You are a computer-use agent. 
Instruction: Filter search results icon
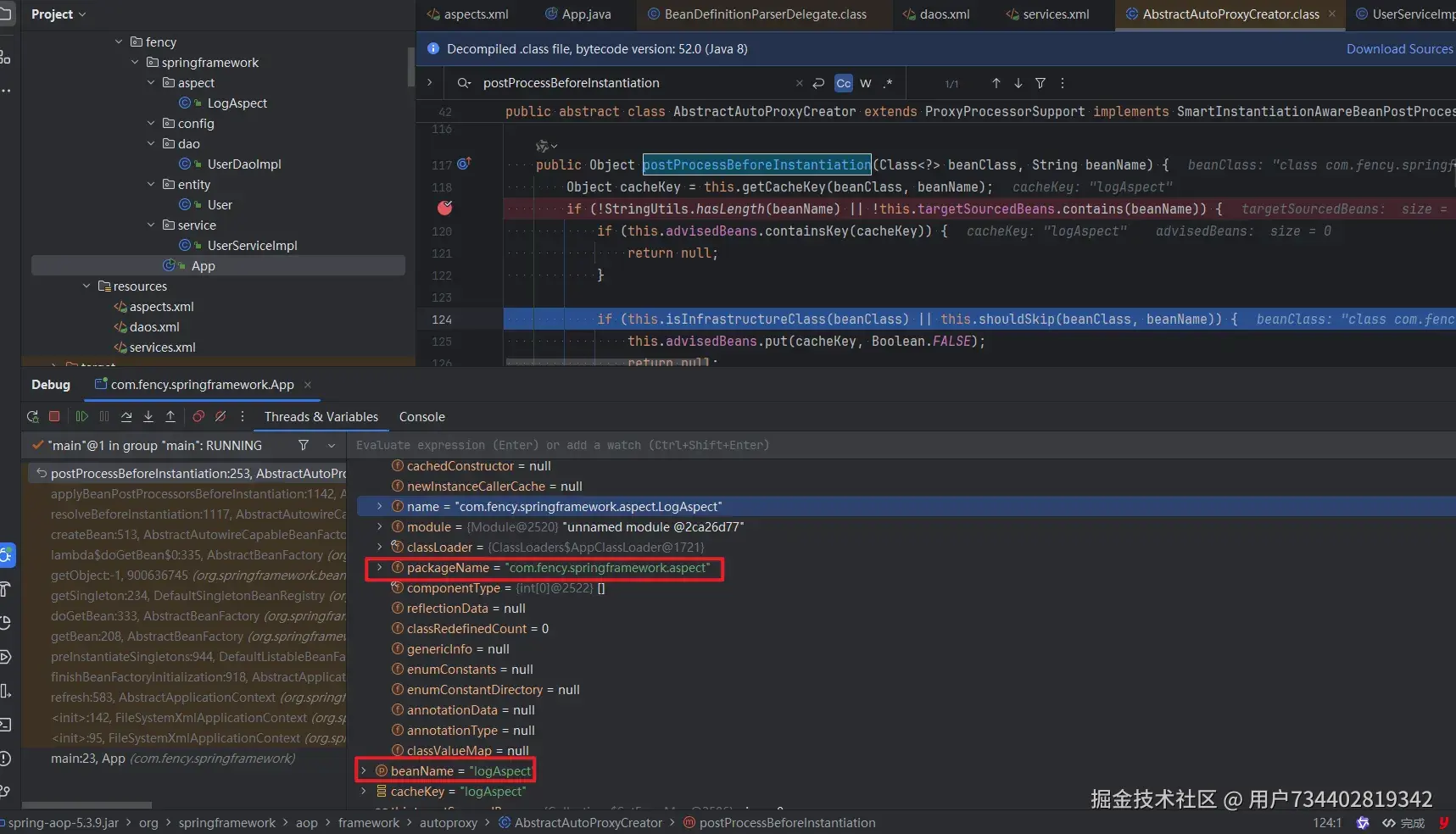tap(1040, 83)
